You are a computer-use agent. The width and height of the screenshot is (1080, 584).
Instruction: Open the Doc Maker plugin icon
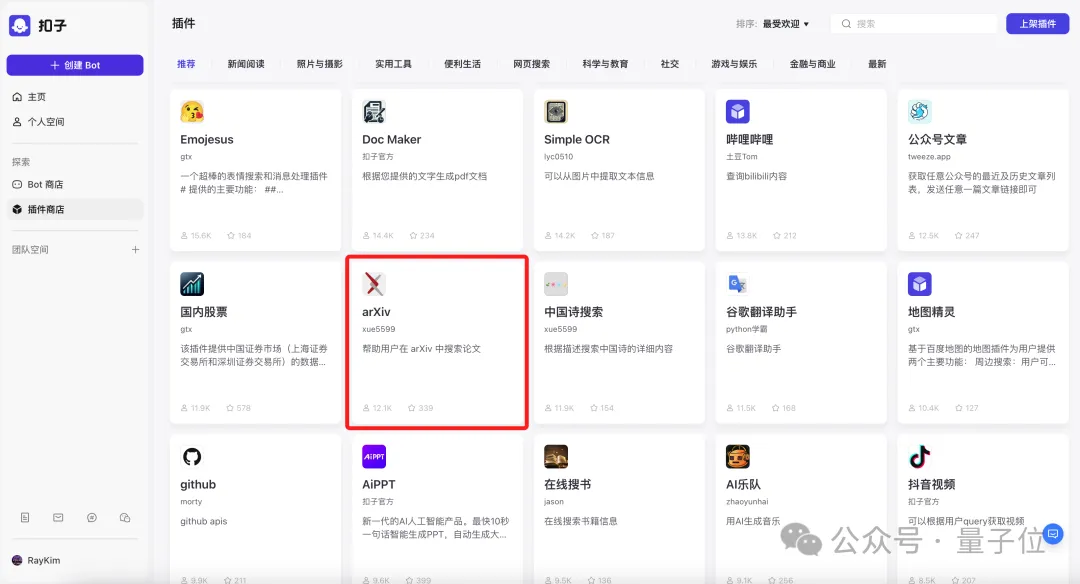point(374,112)
